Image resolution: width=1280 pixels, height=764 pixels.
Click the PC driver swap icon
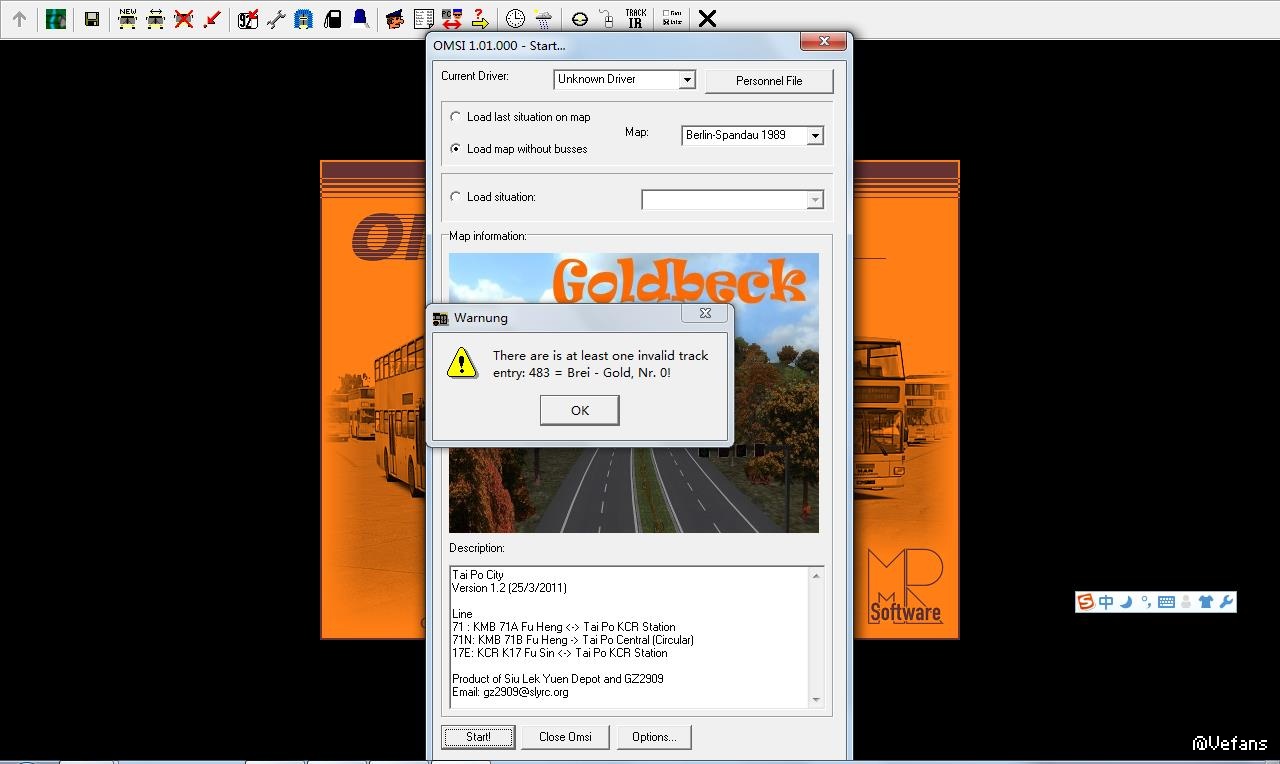point(452,19)
